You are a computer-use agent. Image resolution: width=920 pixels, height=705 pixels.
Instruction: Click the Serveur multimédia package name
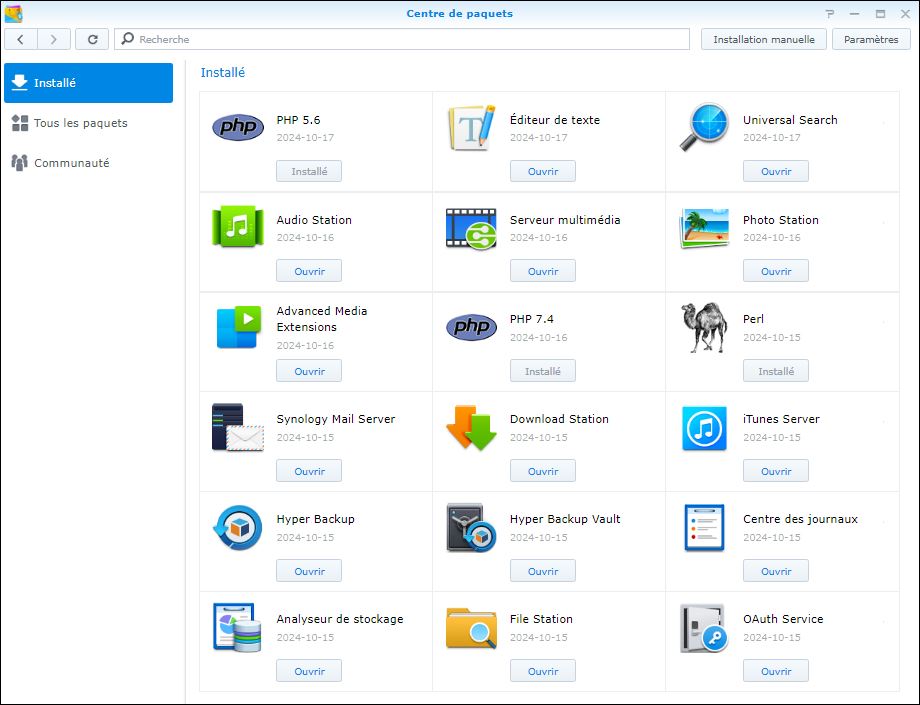565,220
